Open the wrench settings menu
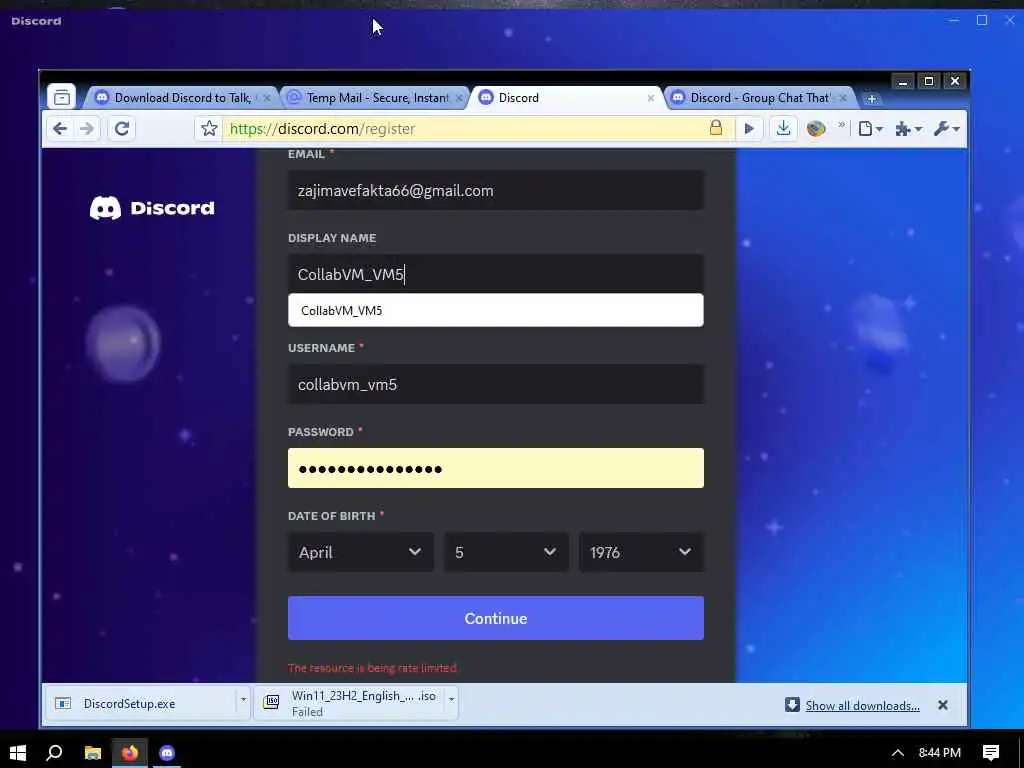Viewport: 1024px width, 768px height. [946, 129]
